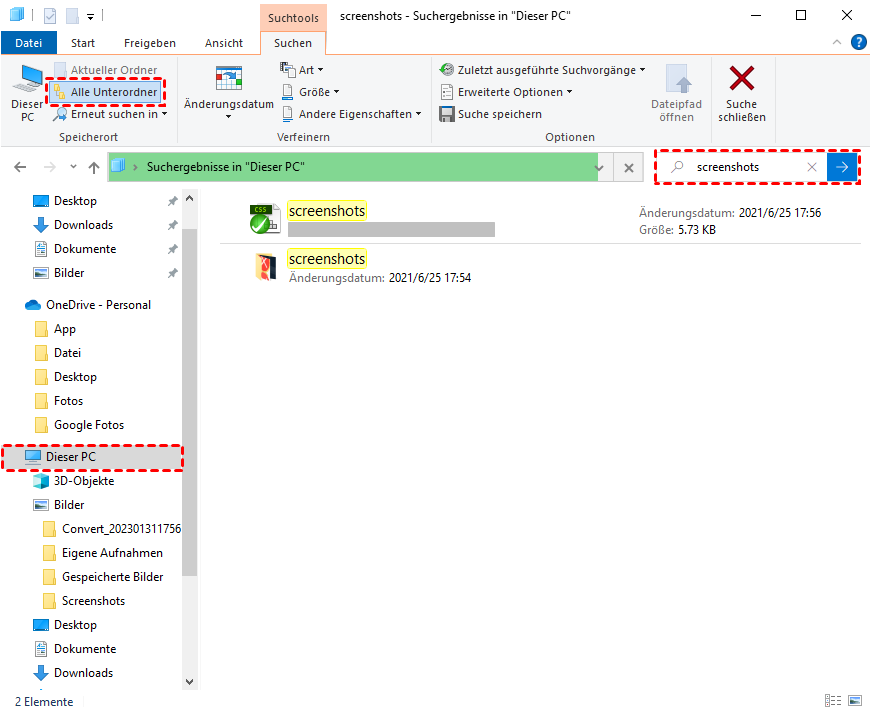Collapse the ribbon with the chevron
871x714 pixels.
[x=837, y=43]
